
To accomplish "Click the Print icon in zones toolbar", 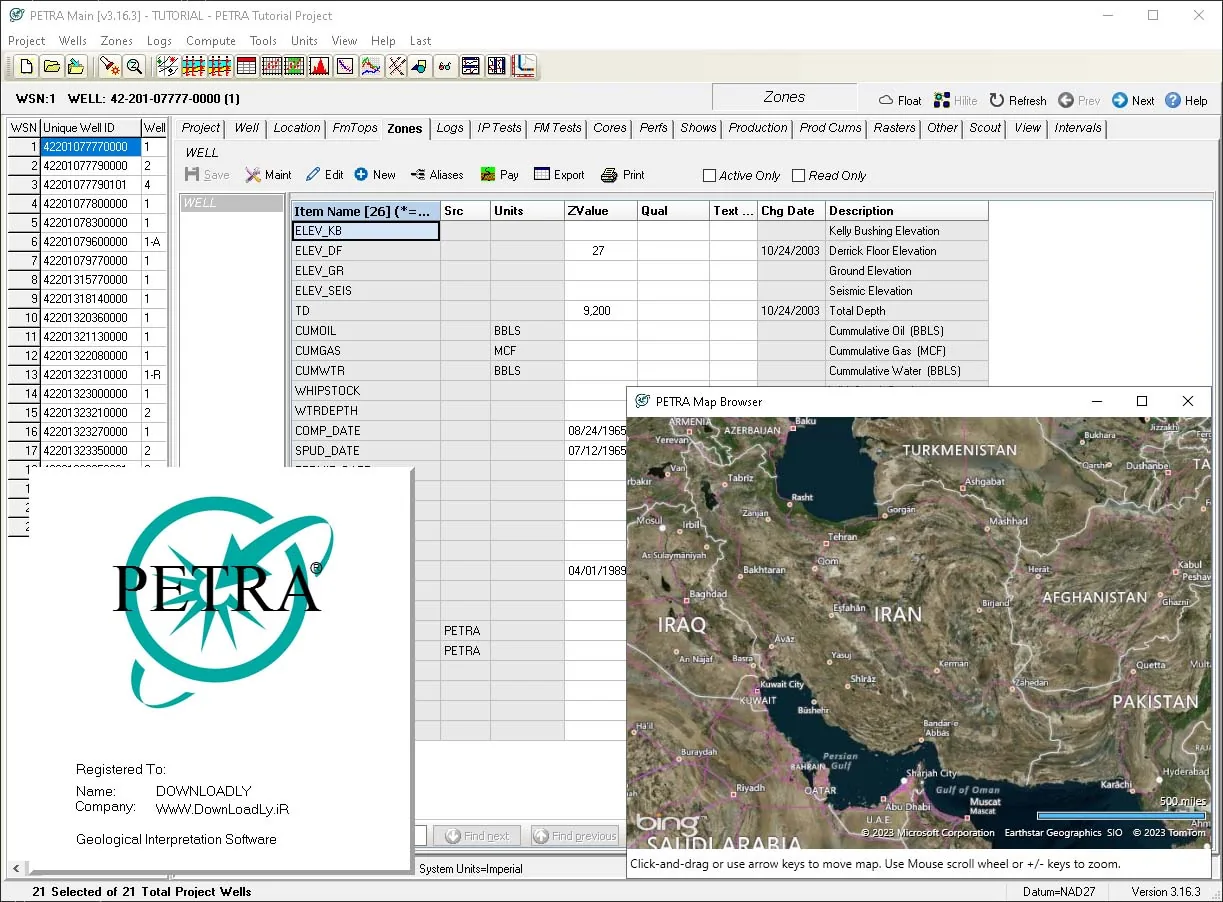I will tap(623, 175).
